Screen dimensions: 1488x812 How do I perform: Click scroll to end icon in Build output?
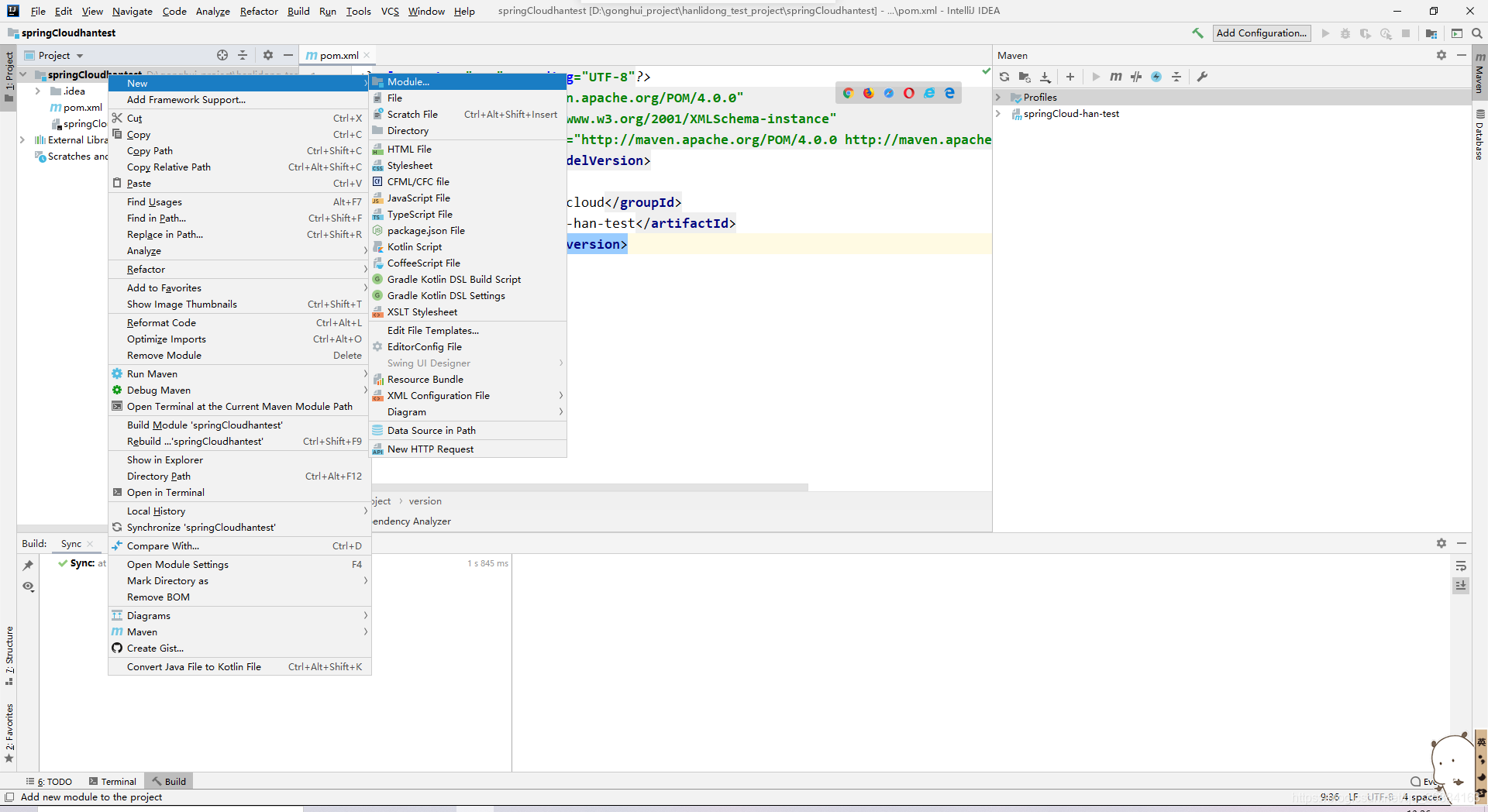tap(1461, 586)
